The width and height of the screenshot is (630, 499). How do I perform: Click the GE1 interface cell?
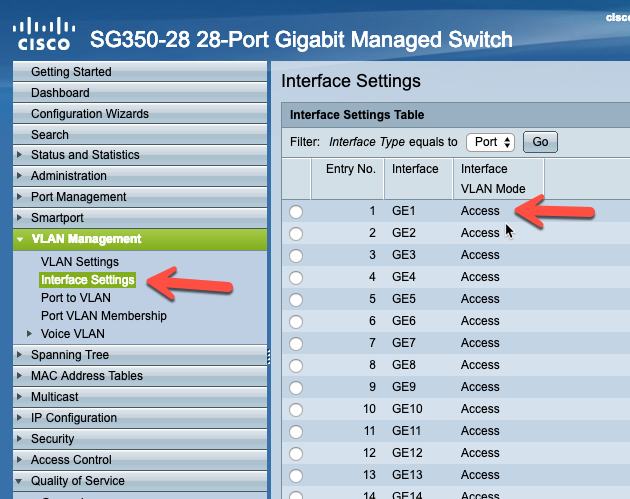(403, 211)
